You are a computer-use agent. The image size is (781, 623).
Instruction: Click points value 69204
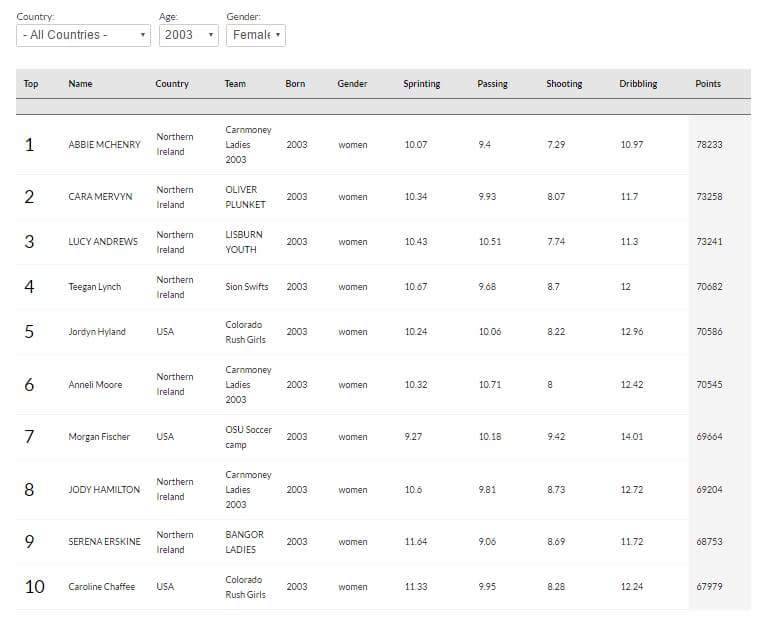[x=709, y=490]
